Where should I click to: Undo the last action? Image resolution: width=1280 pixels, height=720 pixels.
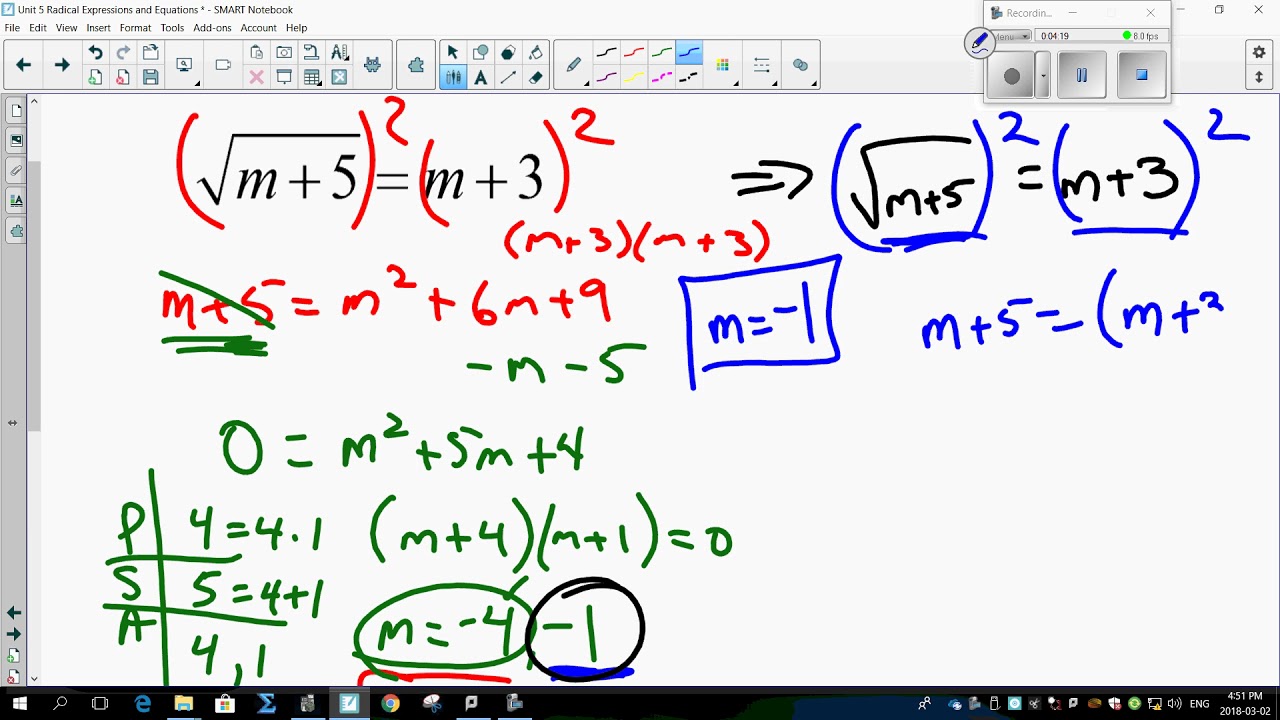pyautogui.click(x=96, y=53)
